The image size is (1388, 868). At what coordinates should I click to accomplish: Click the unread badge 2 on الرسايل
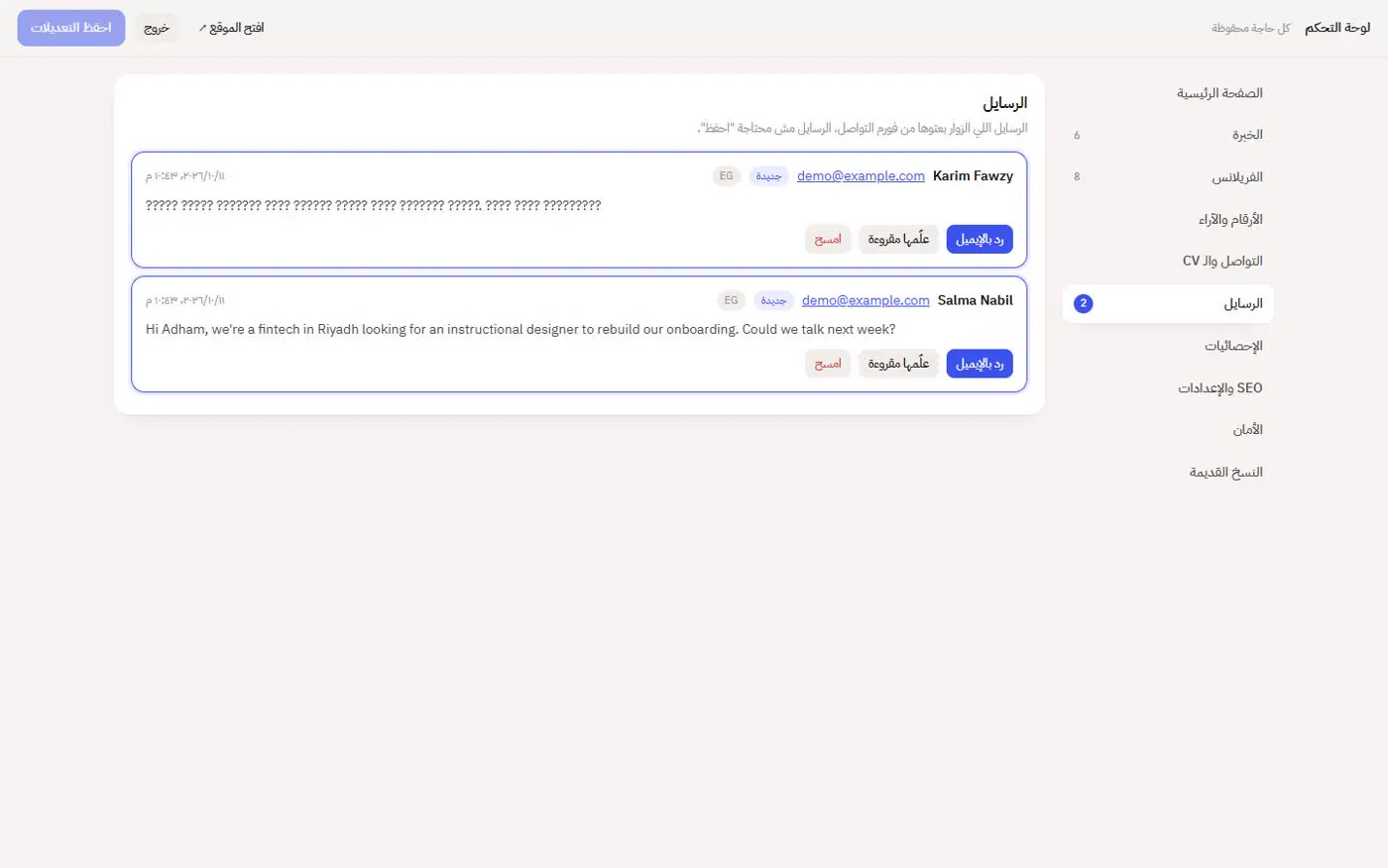1084,303
